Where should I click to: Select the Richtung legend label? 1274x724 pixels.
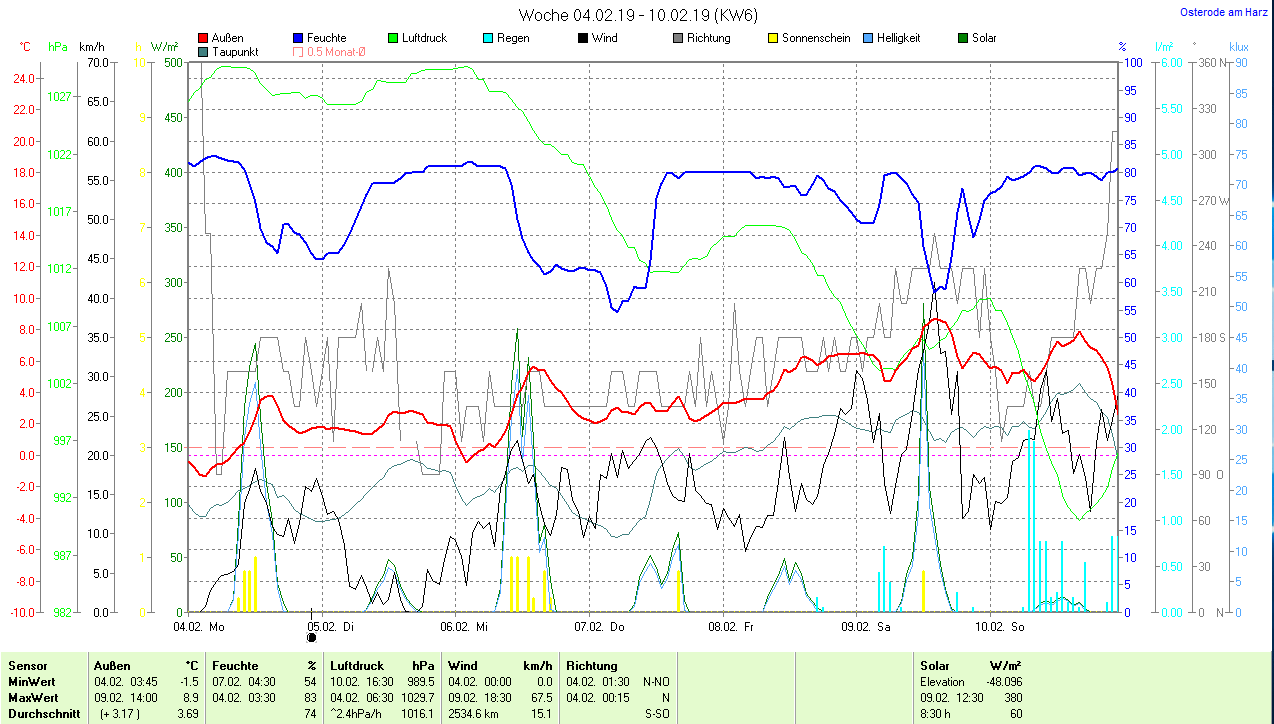tap(708, 38)
